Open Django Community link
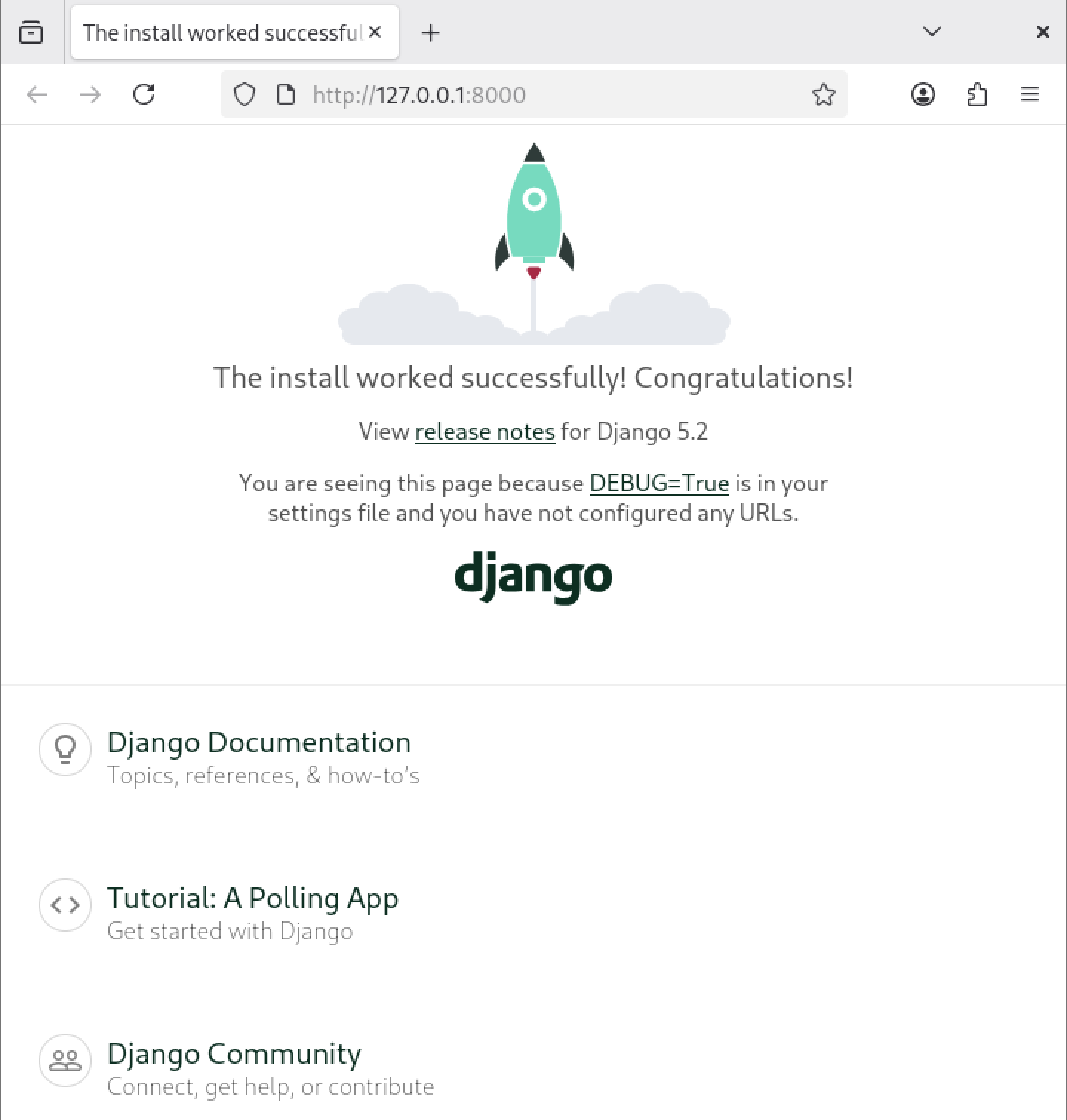Image resolution: width=1067 pixels, height=1120 pixels. point(234,1054)
